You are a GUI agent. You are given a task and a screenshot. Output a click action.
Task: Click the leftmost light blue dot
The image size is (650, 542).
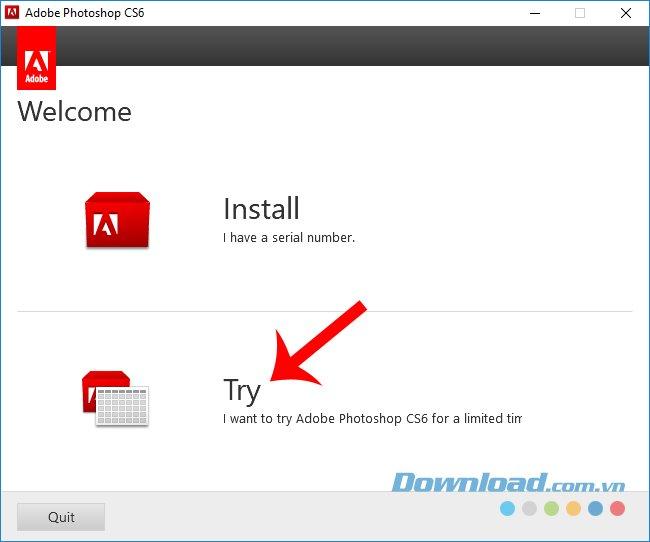[507, 509]
